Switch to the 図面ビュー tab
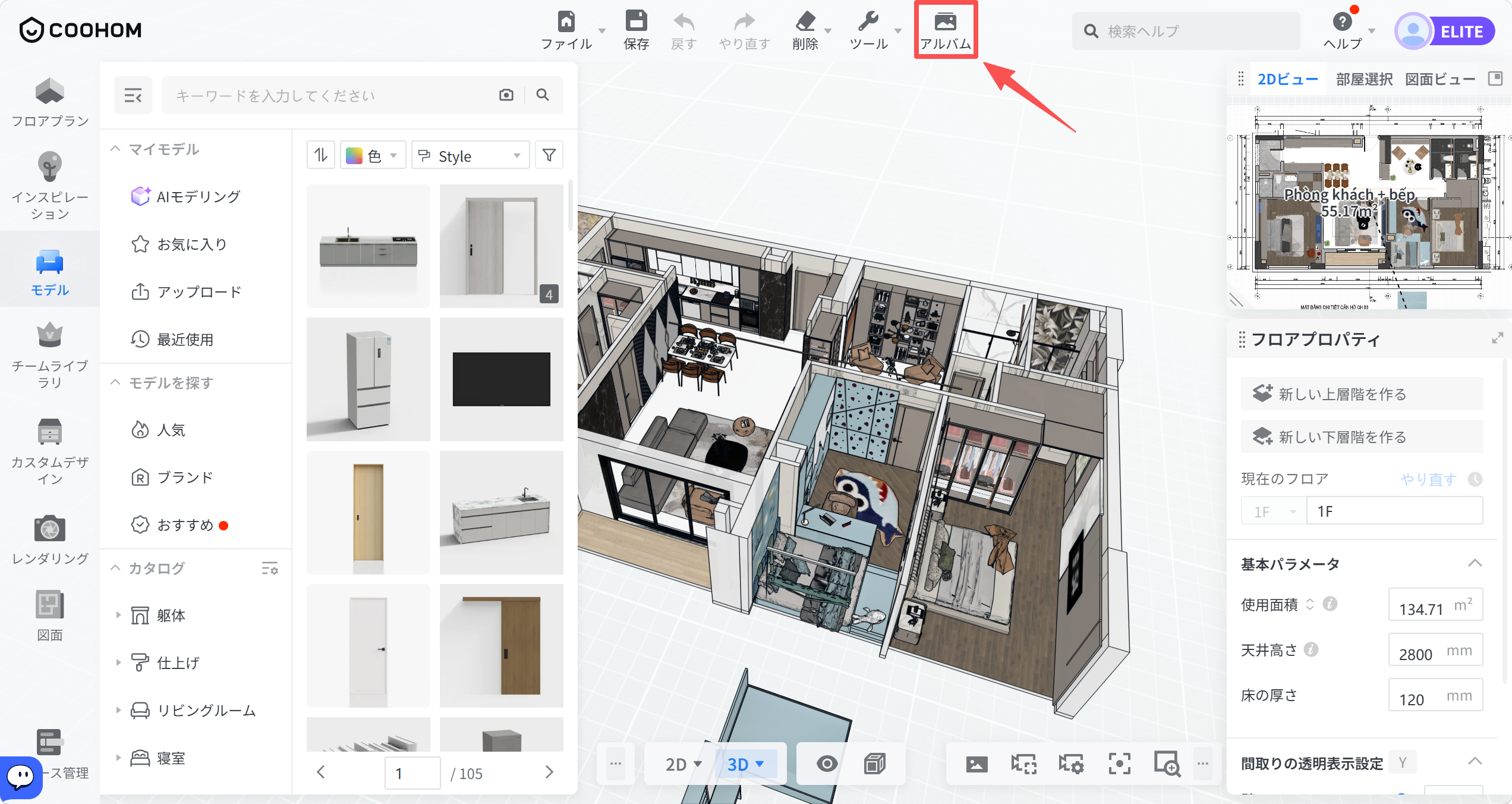 coord(1440,79)
